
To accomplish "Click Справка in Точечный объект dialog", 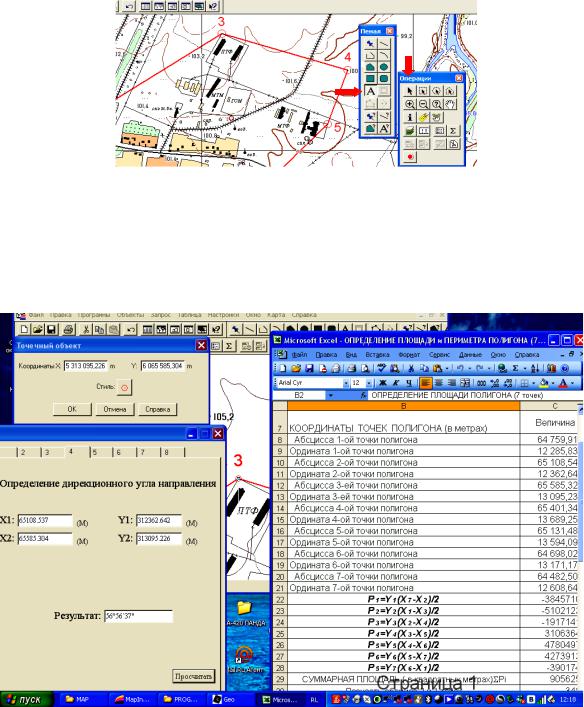I will point(157,409).
